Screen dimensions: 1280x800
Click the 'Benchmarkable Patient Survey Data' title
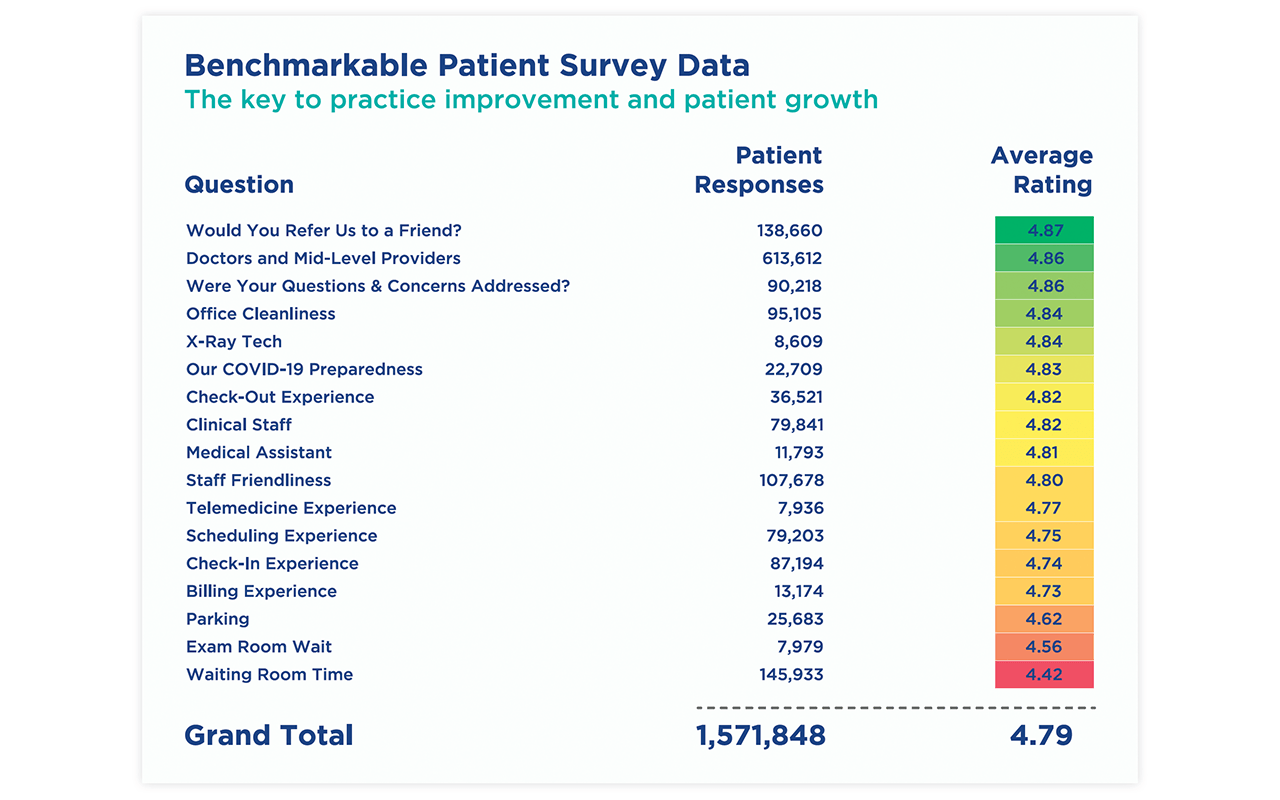(x=467, y=66)
